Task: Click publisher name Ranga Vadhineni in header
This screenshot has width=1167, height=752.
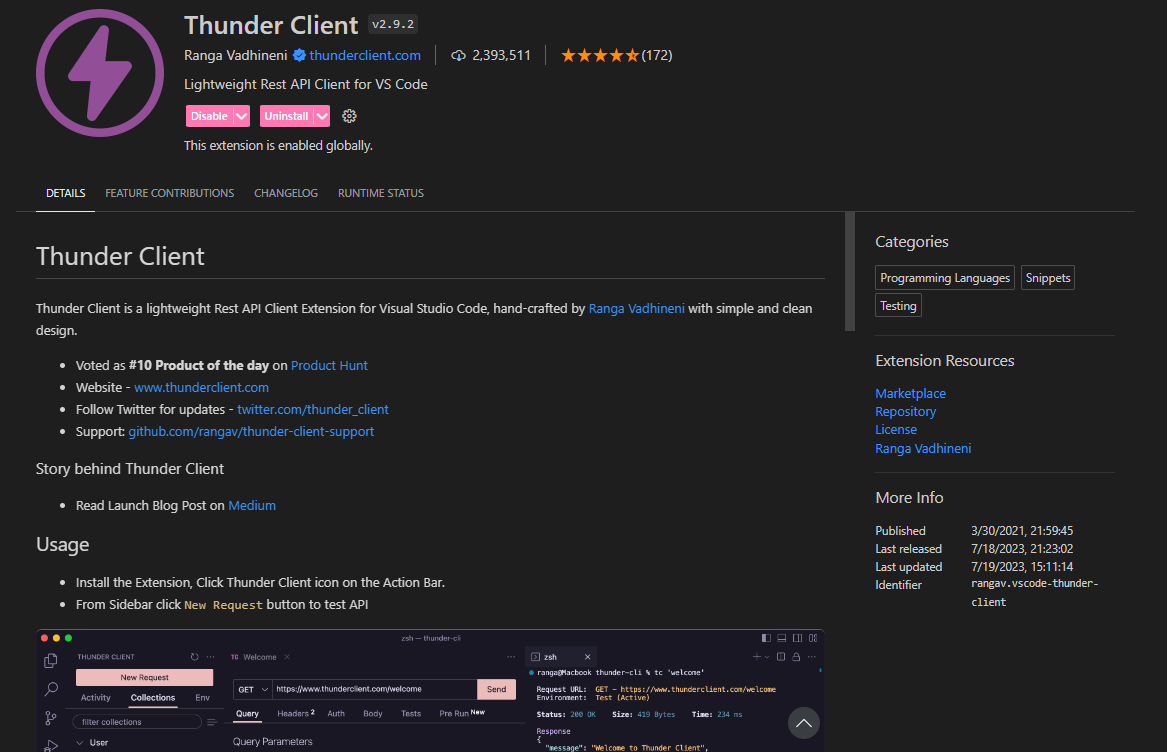Action: click(235, 55)
